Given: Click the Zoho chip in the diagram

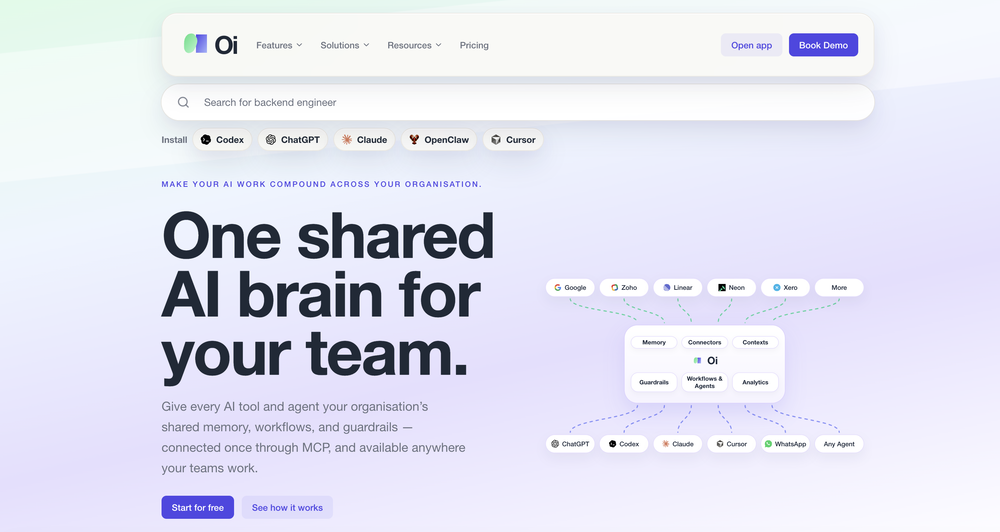Looking at the screenshot, I should click(x=624, y=288).
